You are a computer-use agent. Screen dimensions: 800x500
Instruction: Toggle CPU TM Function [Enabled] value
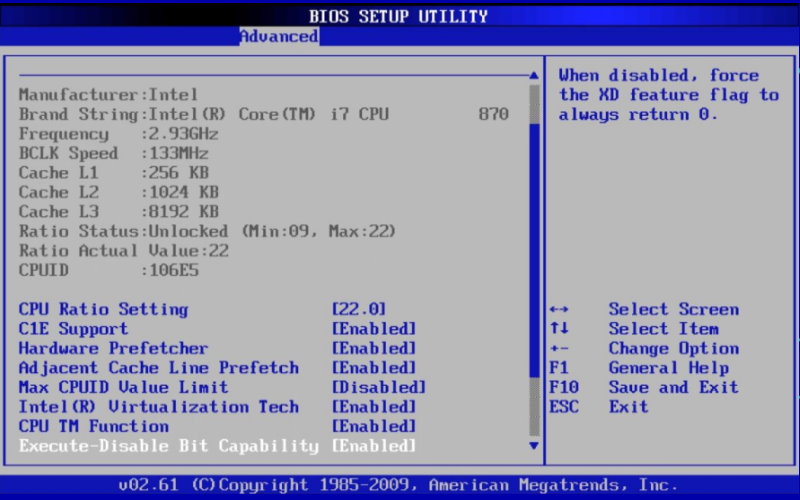(373, 426)
